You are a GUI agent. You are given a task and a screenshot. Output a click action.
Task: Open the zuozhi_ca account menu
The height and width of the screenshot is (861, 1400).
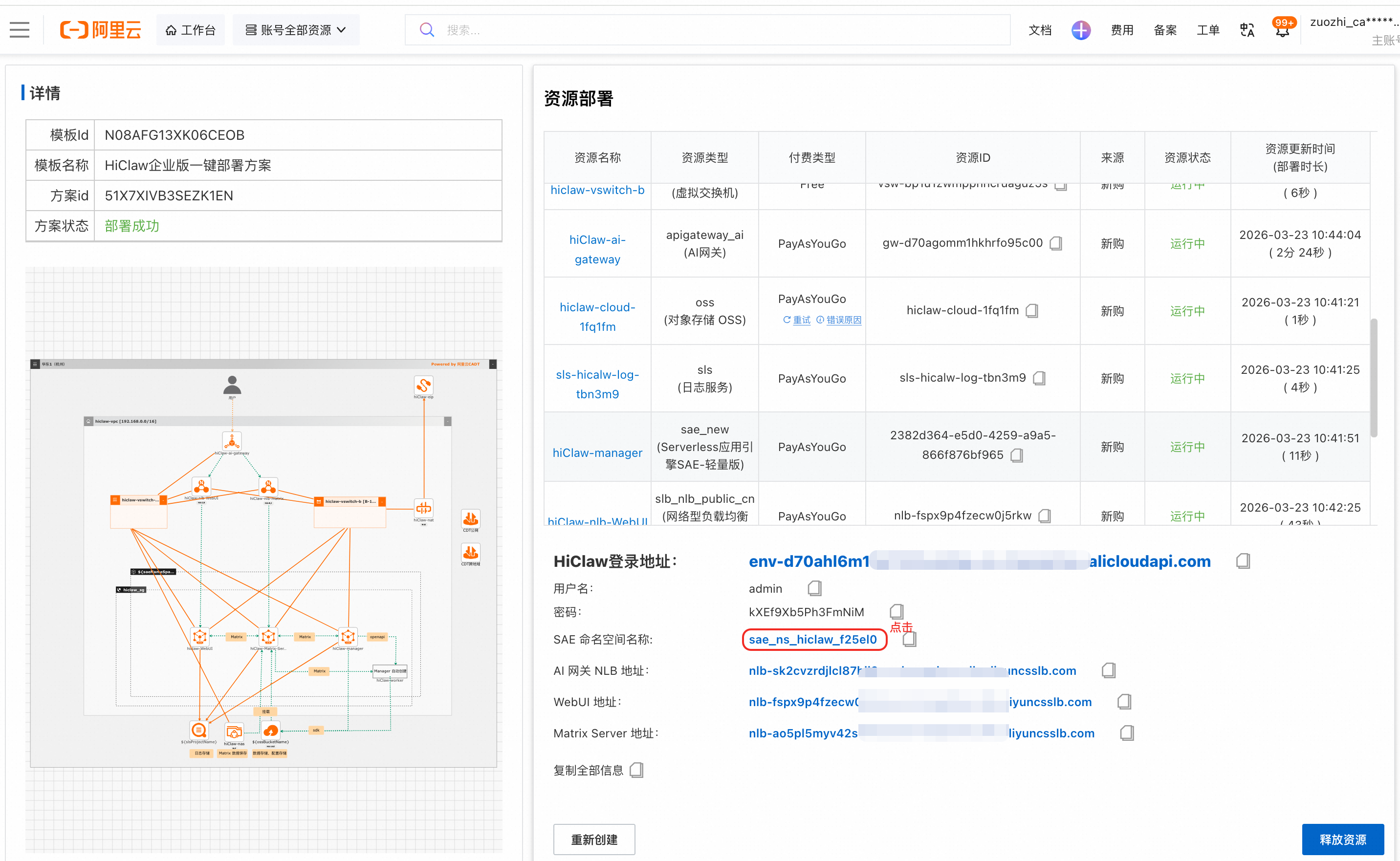coord(1355,30)
